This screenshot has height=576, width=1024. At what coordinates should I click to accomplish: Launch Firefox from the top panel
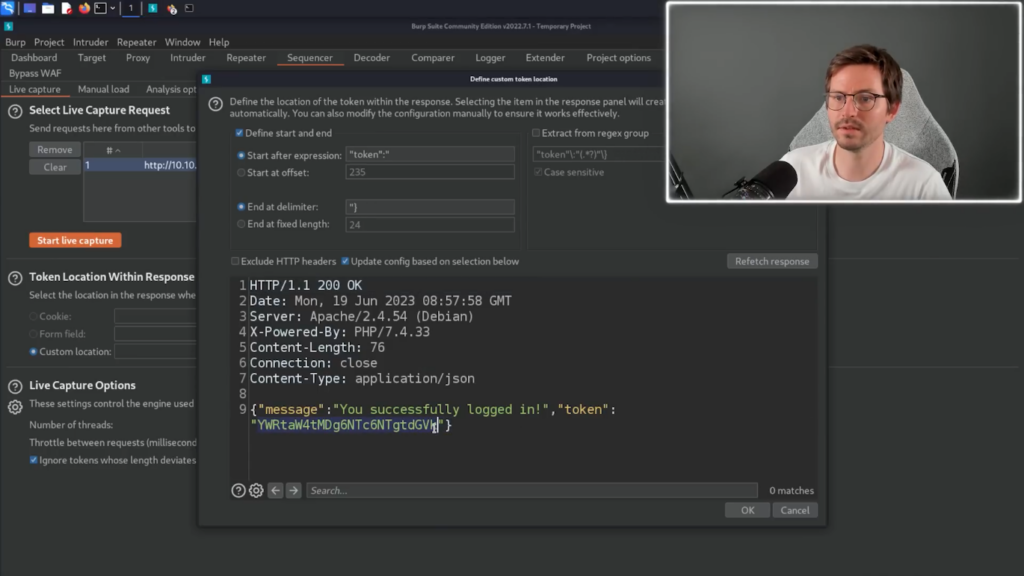(84, 8)
